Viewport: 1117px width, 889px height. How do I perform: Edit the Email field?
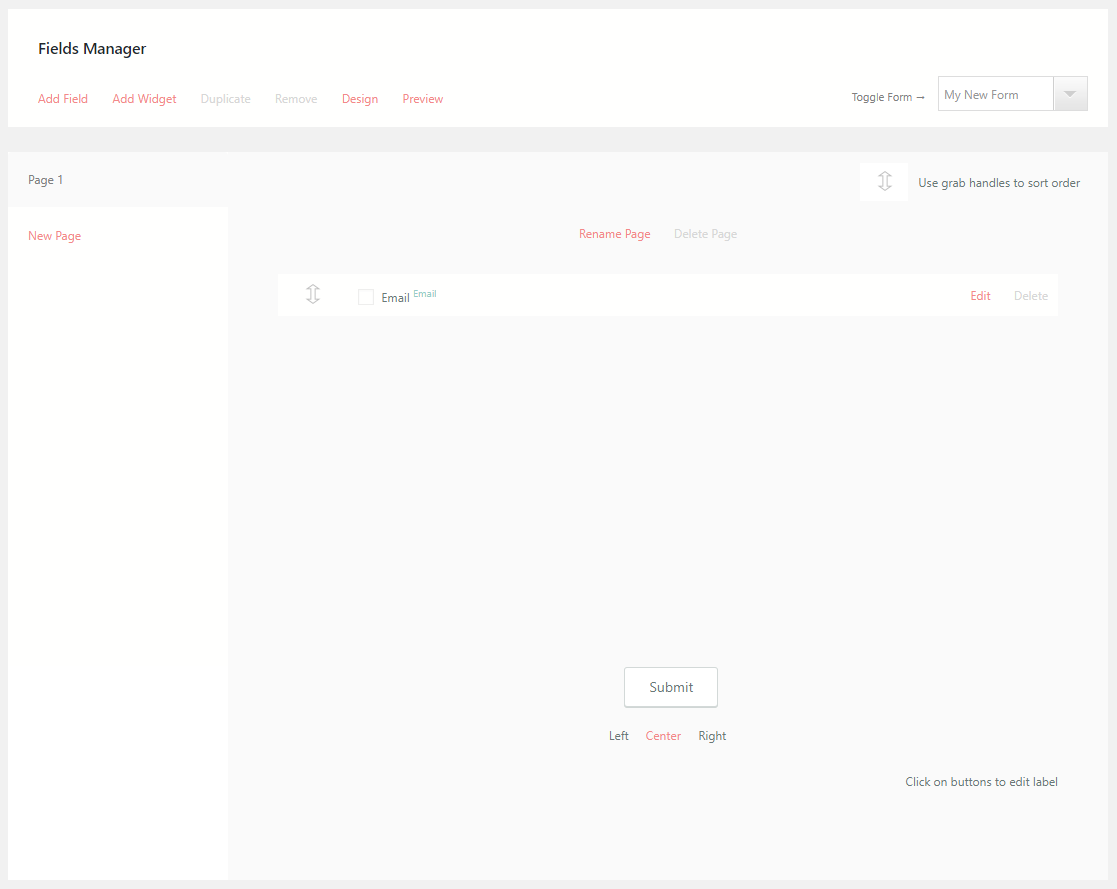(979, 295)
